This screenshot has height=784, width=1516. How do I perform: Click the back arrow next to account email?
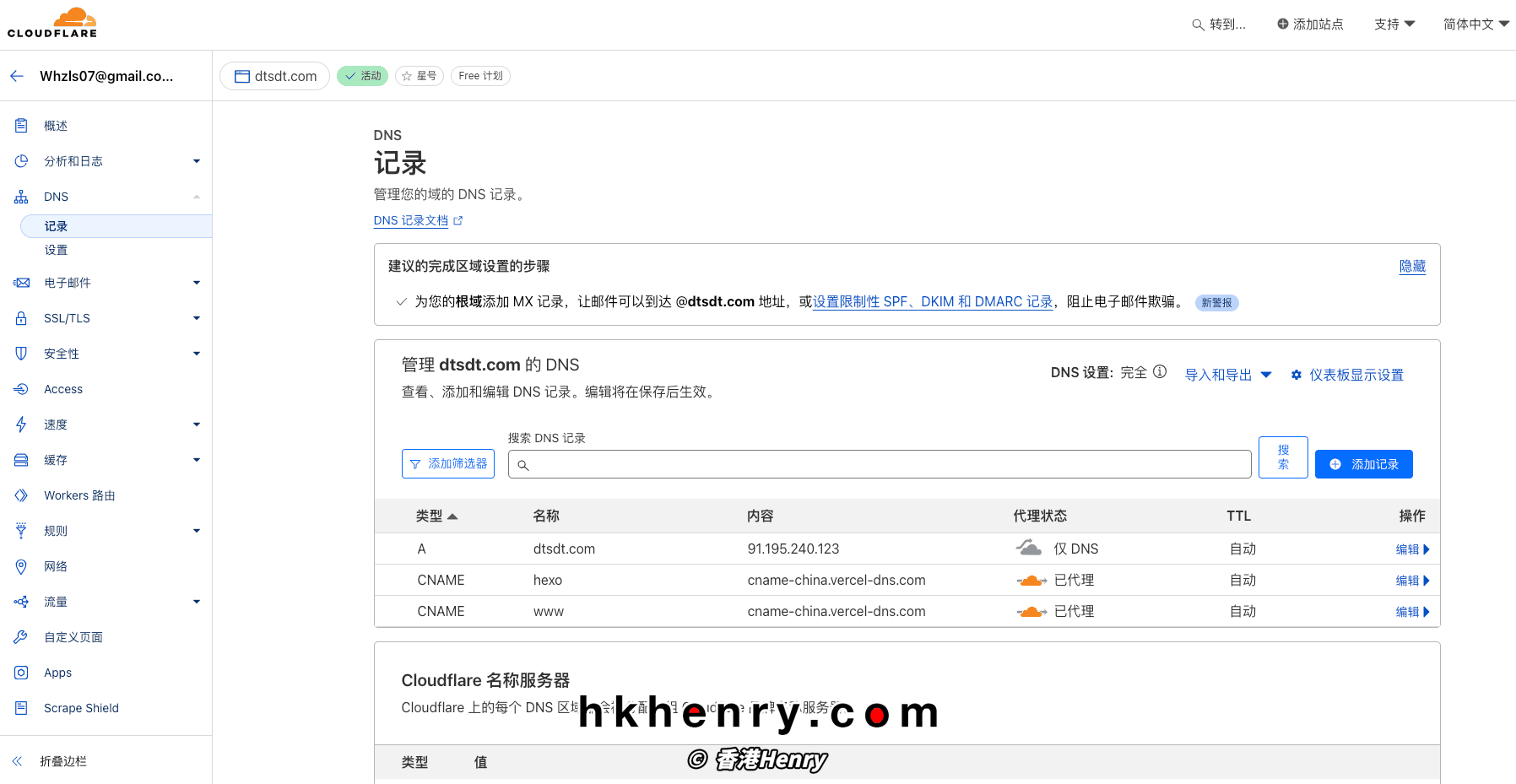(17, 75)
